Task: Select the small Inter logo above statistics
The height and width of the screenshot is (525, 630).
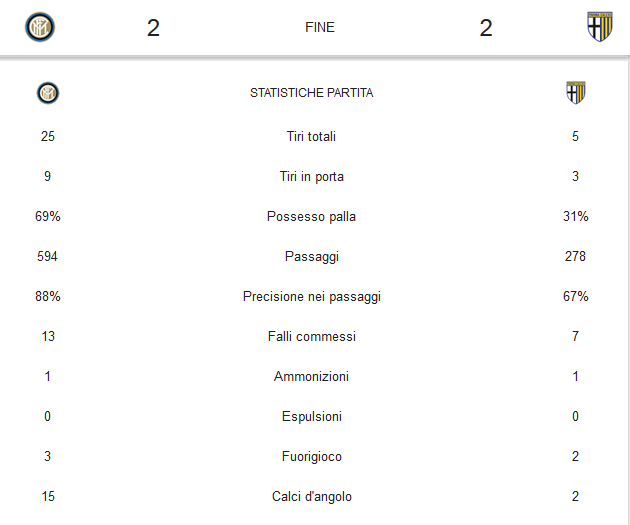Action: click(x=48, y=93)
